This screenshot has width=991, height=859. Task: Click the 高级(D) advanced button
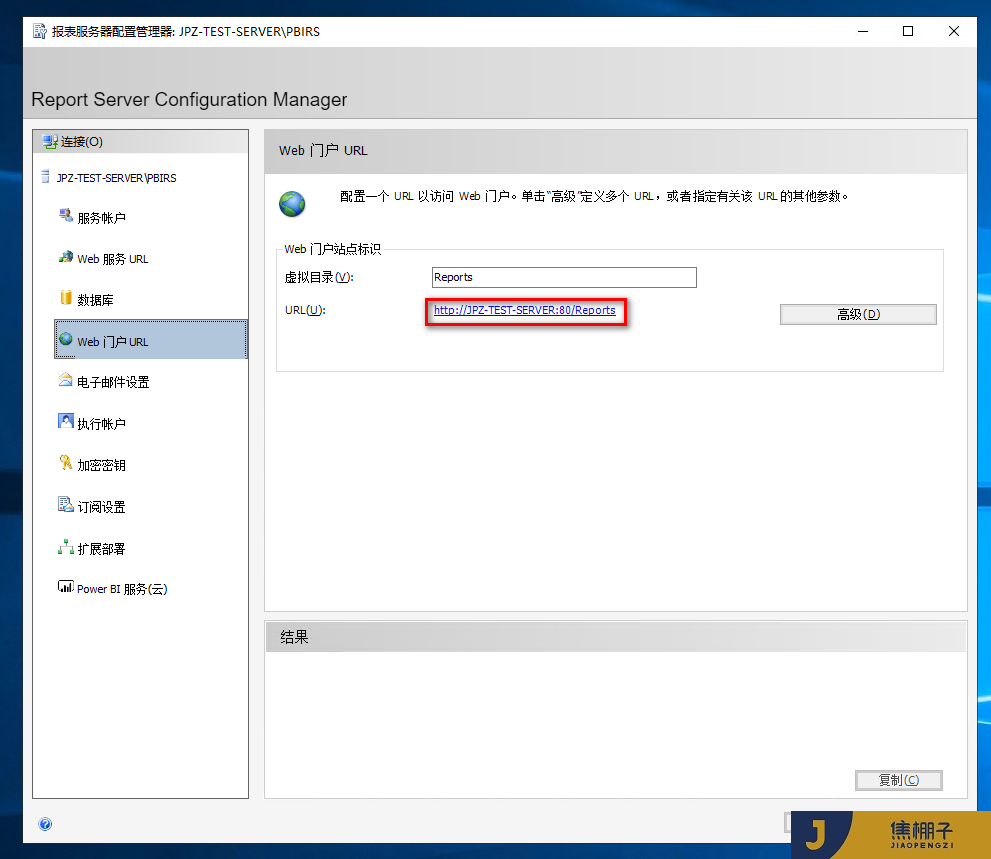[x=857, y=313]
